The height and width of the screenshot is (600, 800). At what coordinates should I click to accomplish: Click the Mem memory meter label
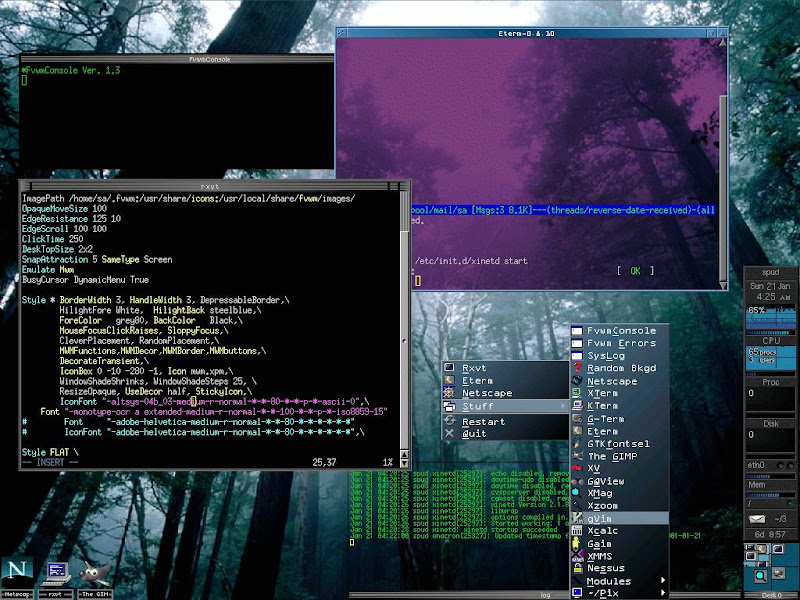coord(757,485)
